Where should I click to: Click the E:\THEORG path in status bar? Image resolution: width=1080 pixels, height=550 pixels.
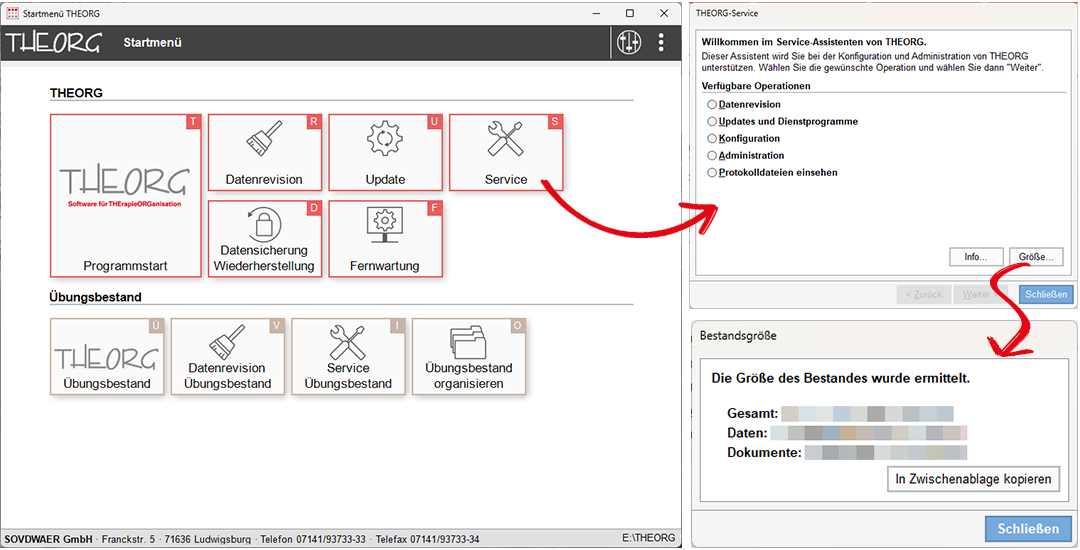coord(648,538)
